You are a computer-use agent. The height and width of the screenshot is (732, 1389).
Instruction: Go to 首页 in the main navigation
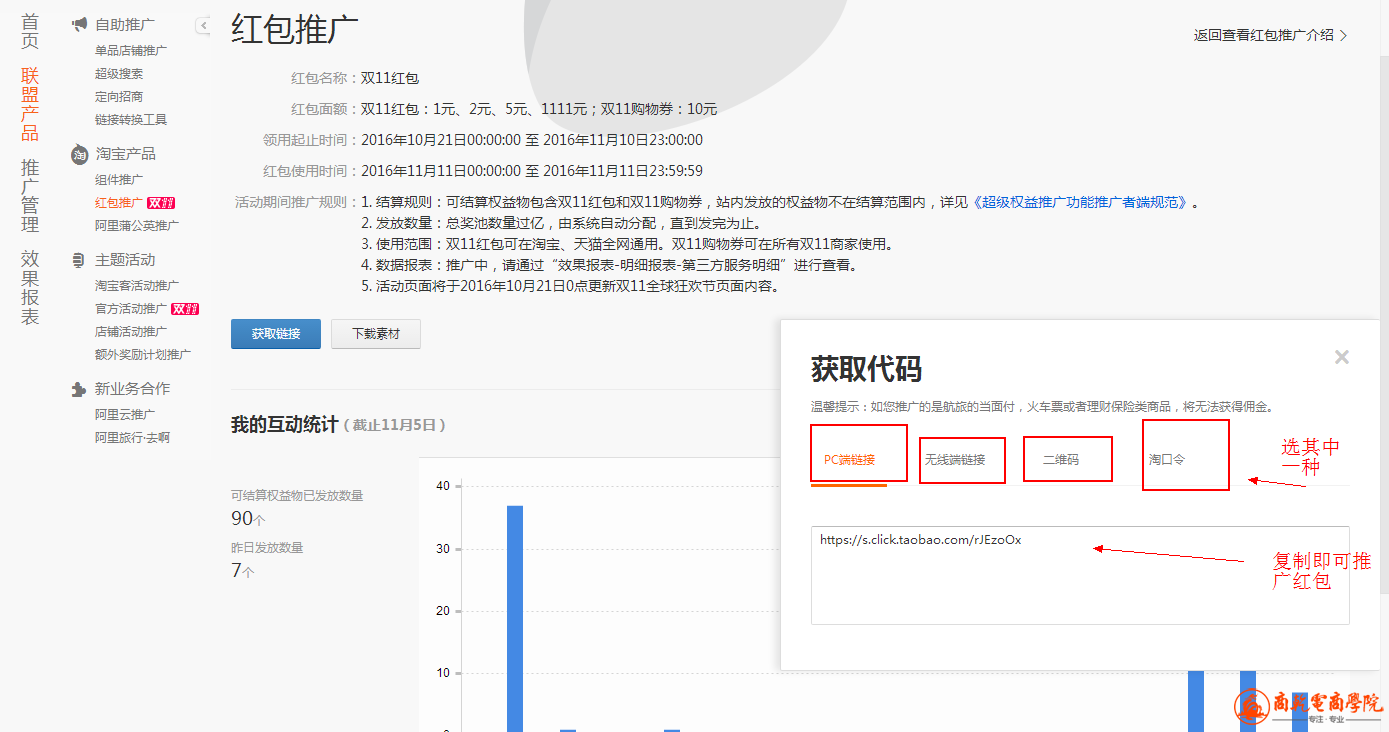pos(30,31)
